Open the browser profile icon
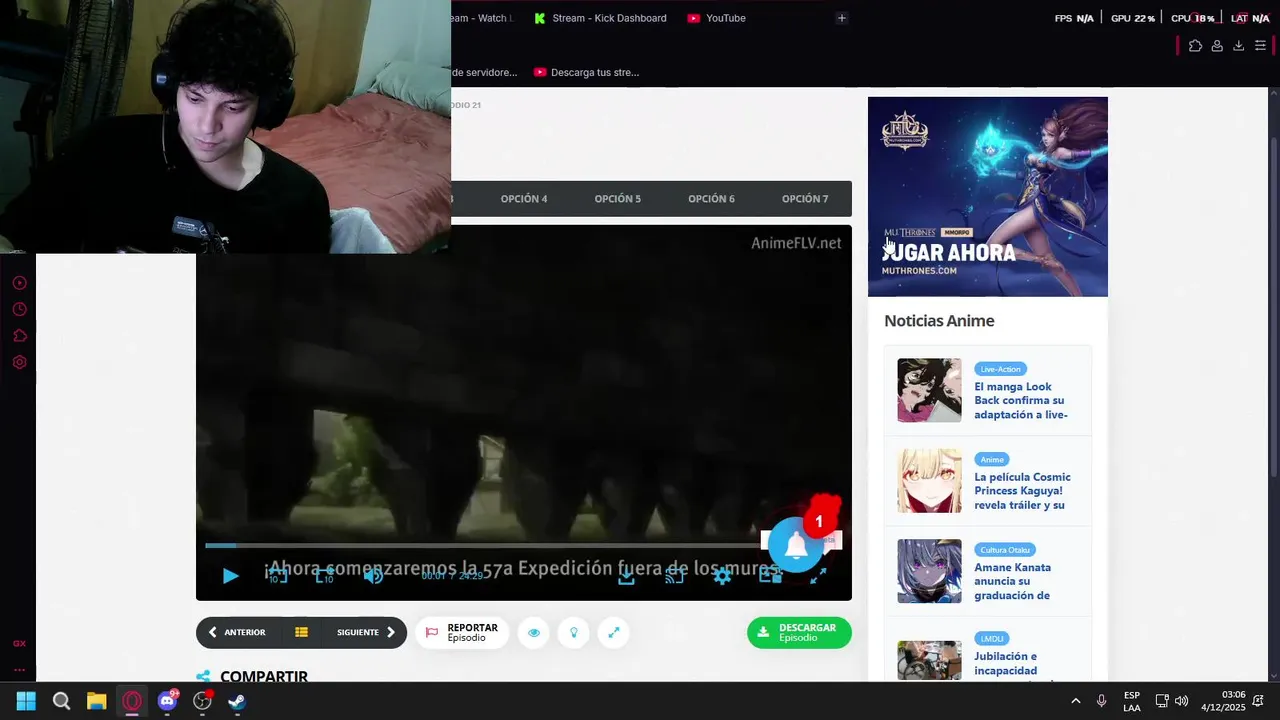Screen dimensions: 1280x720 (x=1217, y=46)
